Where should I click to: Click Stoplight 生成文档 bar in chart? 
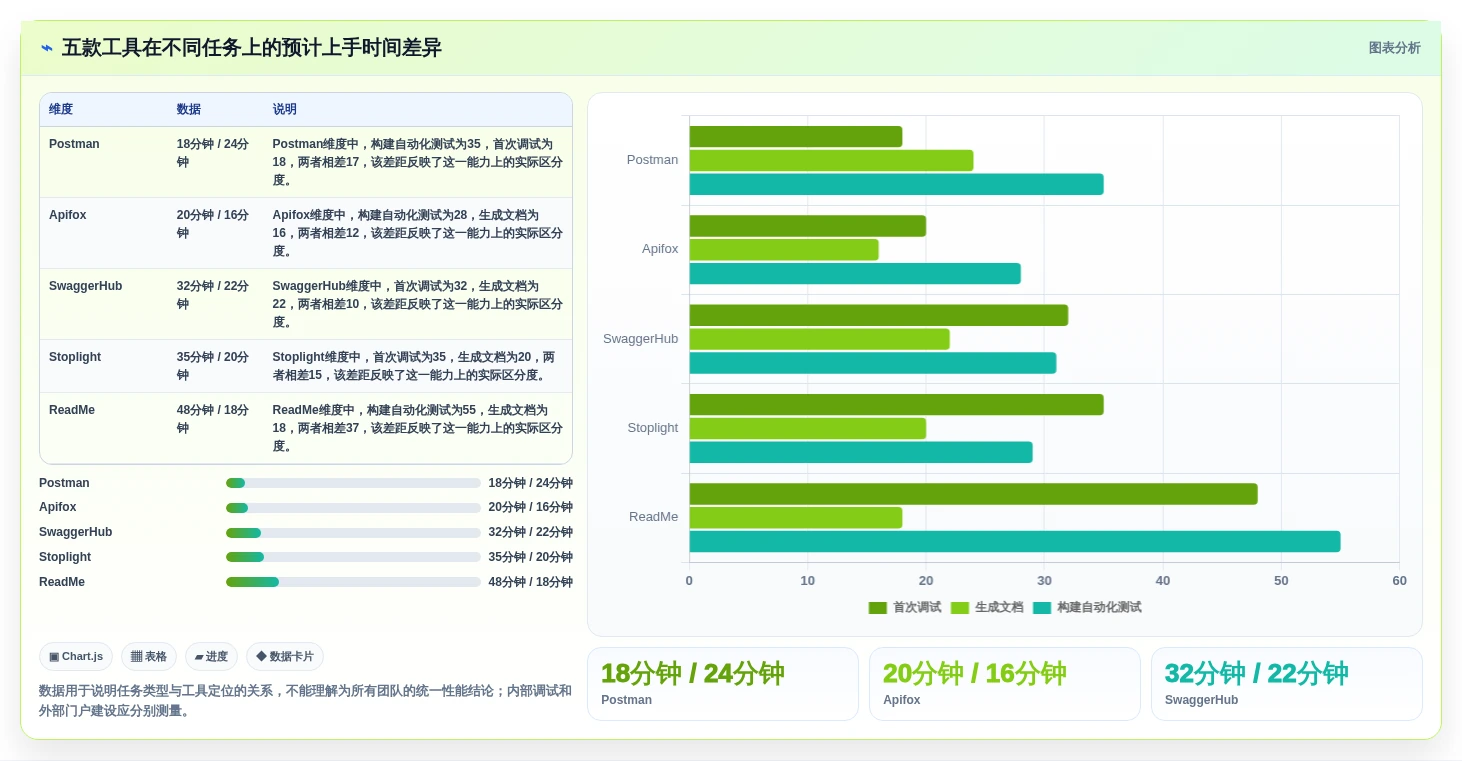point(807,428)
